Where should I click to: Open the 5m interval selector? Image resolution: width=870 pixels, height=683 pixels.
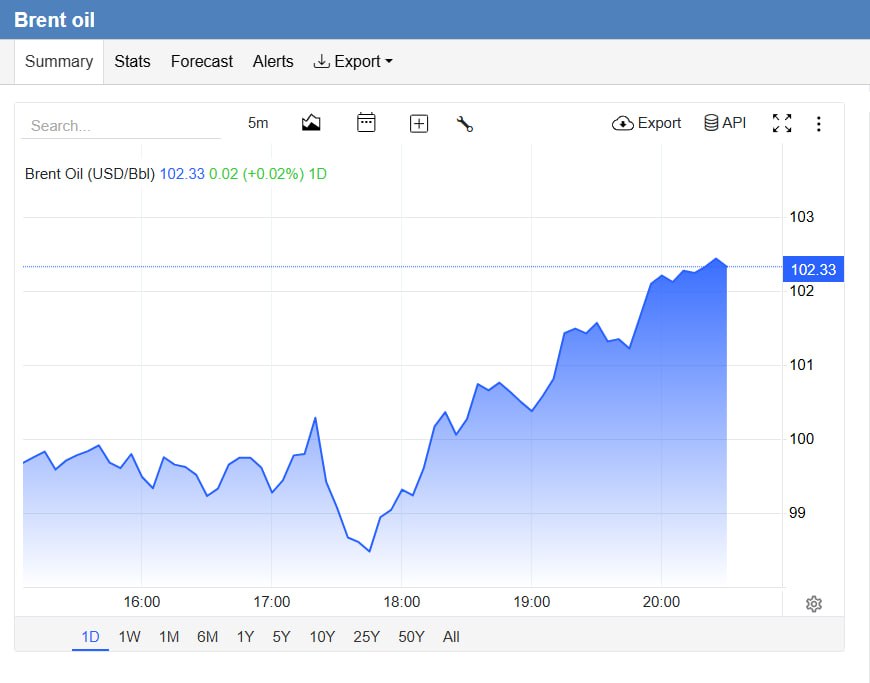[258, 123]
